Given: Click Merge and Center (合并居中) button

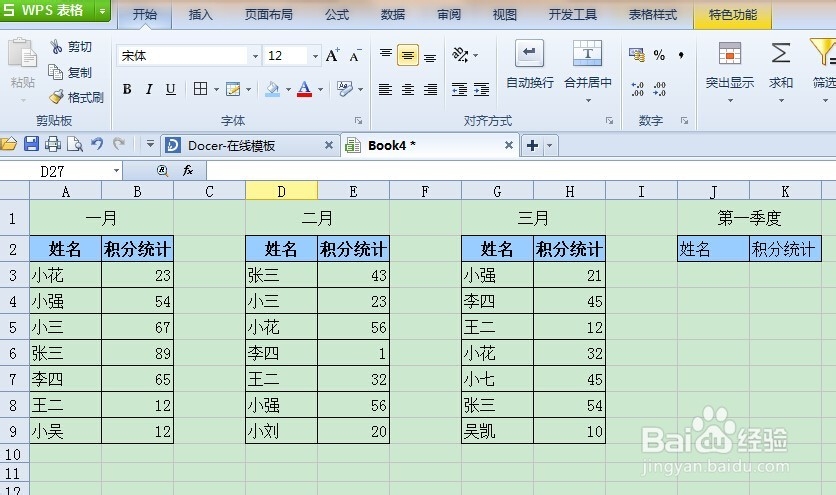Looking at the screenshot, I should click(x=588, y=64).
